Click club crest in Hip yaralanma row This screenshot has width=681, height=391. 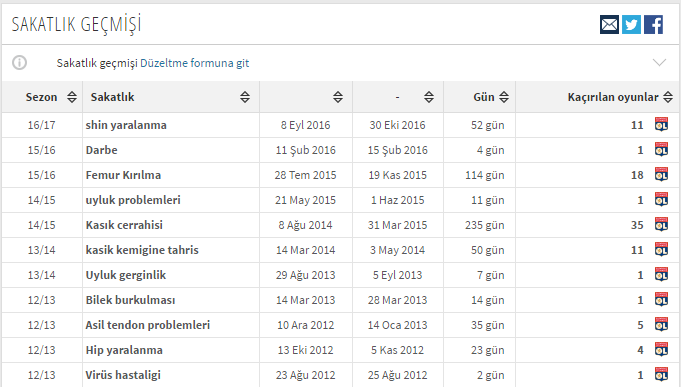pyautogui.click(x=661, y=350)
